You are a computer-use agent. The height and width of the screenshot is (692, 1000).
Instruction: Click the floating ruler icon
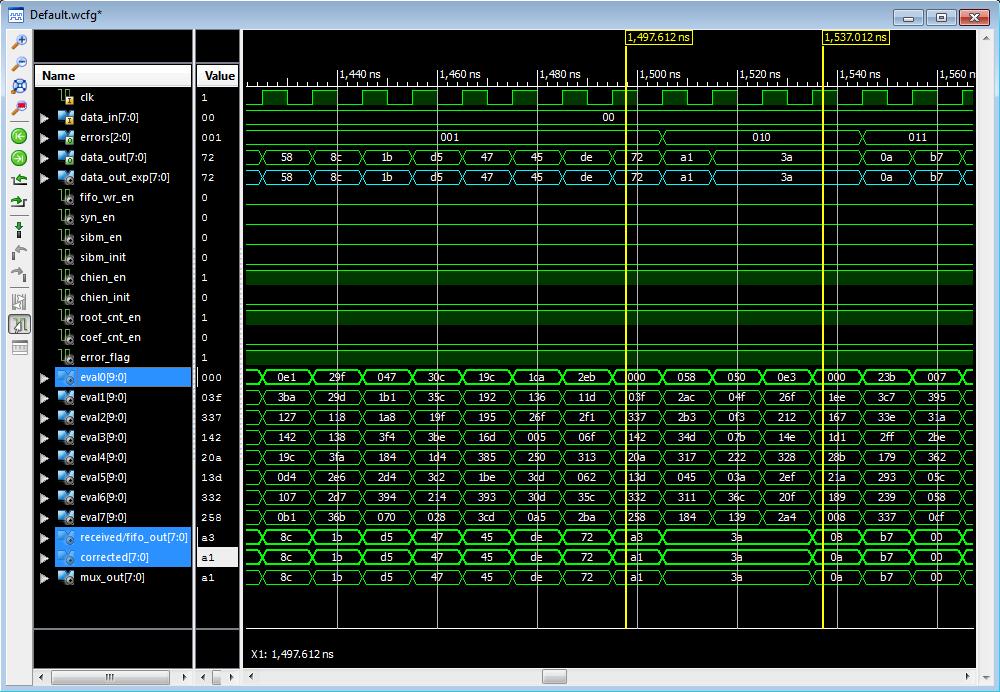click(19, 347)
